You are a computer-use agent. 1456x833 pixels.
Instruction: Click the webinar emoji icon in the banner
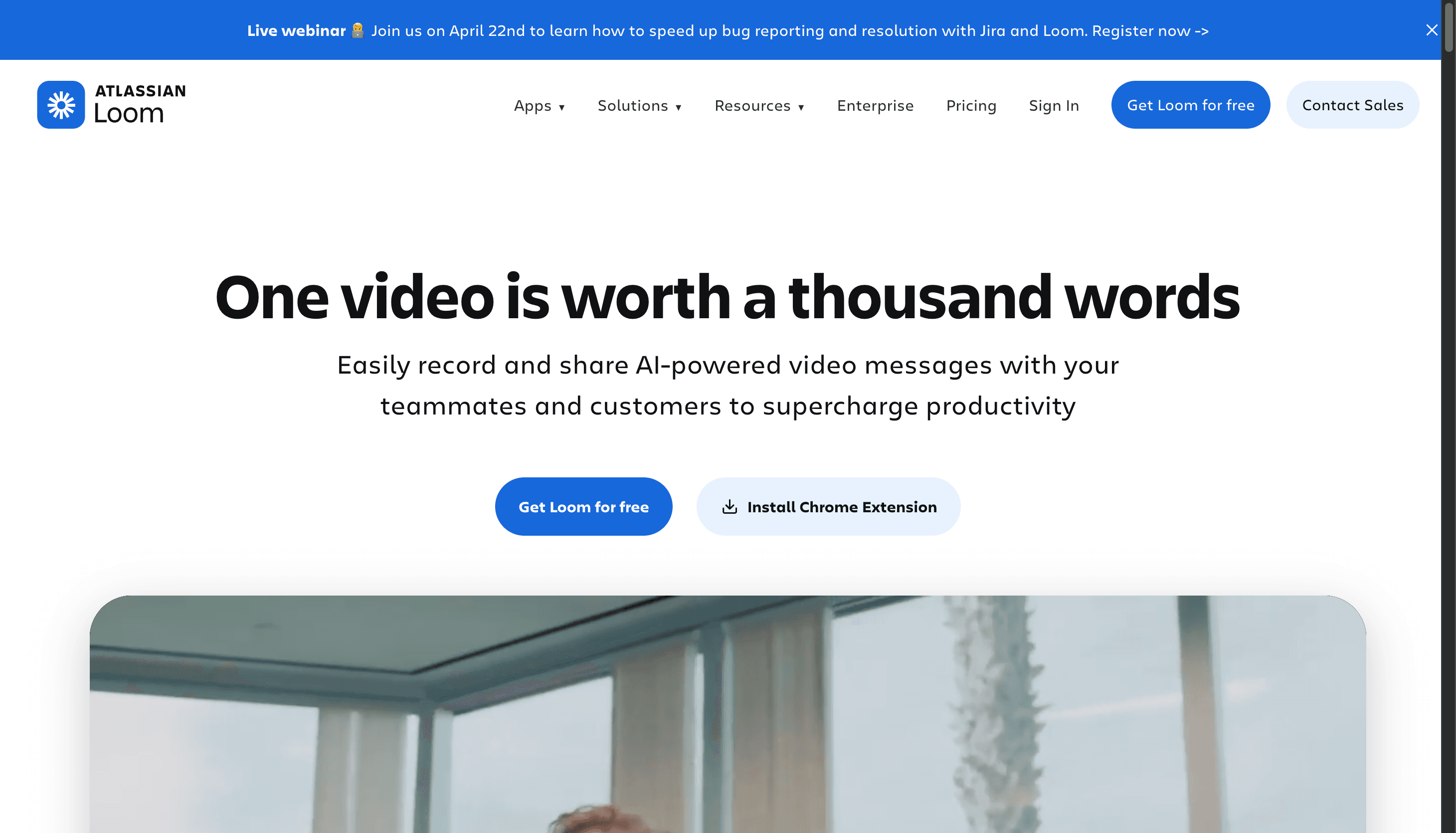point(358,30)
